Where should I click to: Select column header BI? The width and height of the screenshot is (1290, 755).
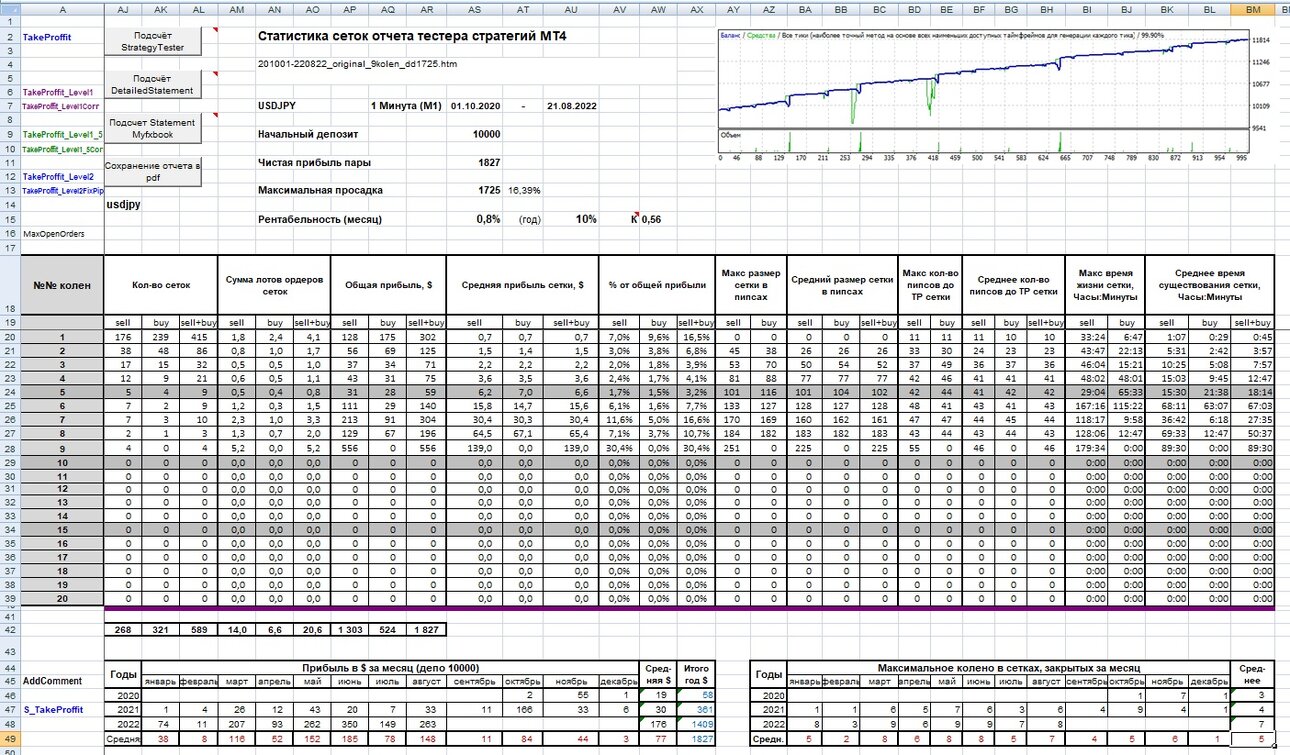pyautogui.click(x=1086, y=8)
